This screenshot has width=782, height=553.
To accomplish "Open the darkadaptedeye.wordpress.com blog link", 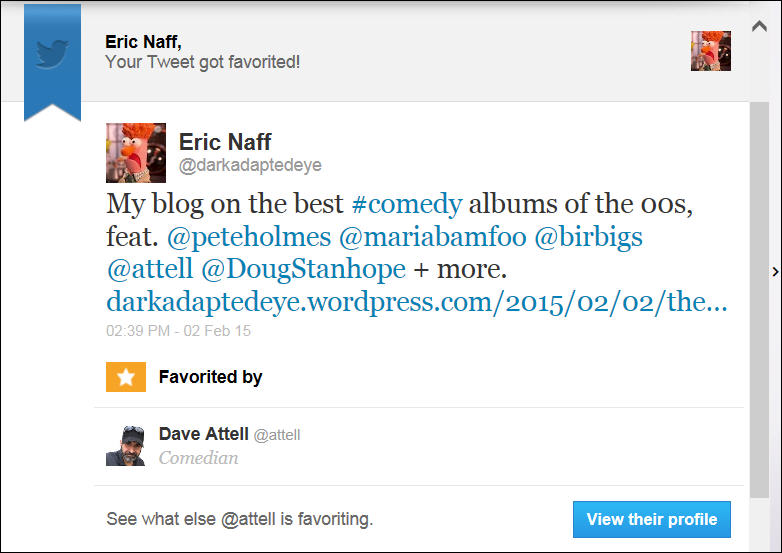I will pos(416,302).
